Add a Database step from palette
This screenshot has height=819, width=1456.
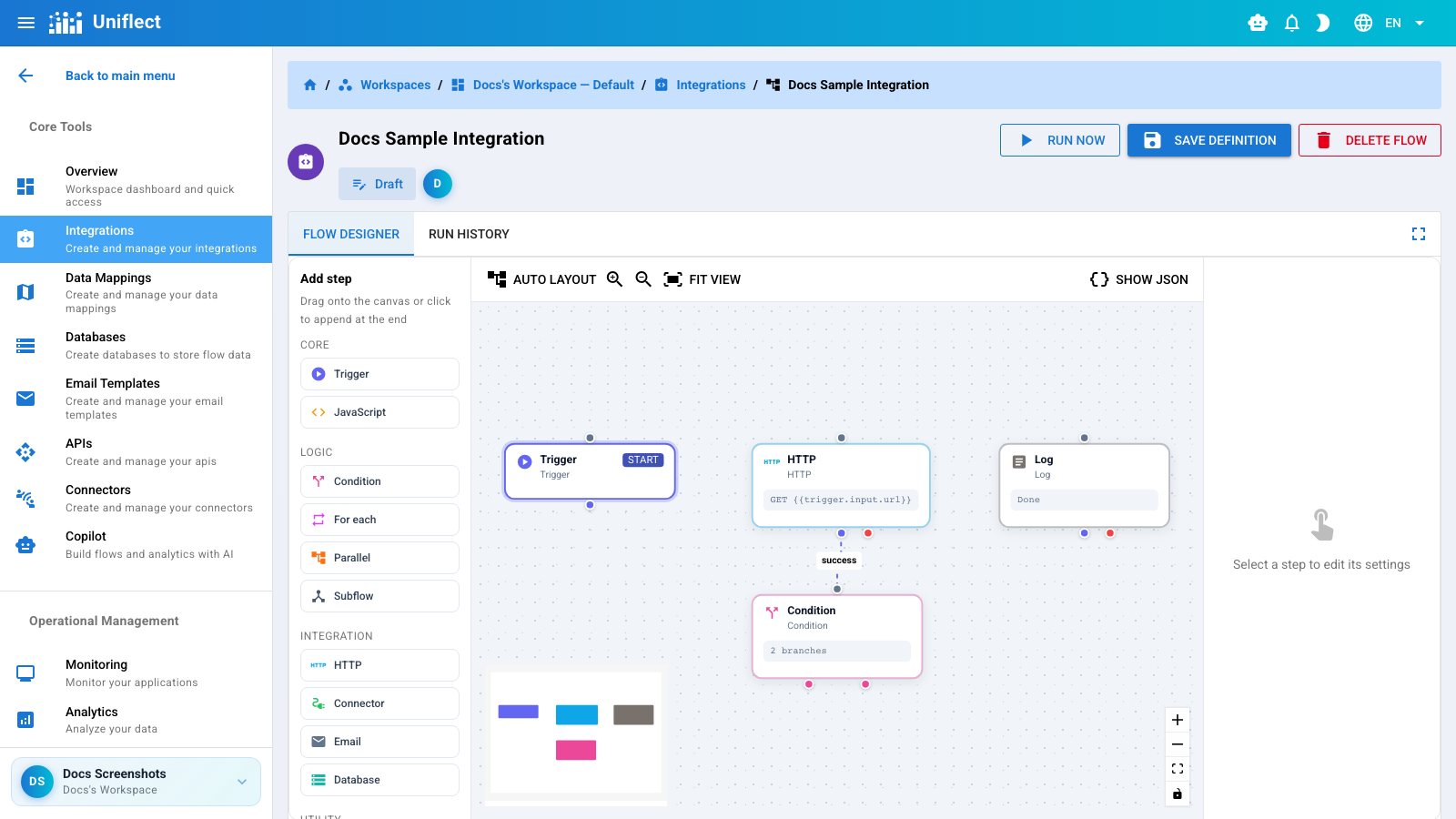379,780
